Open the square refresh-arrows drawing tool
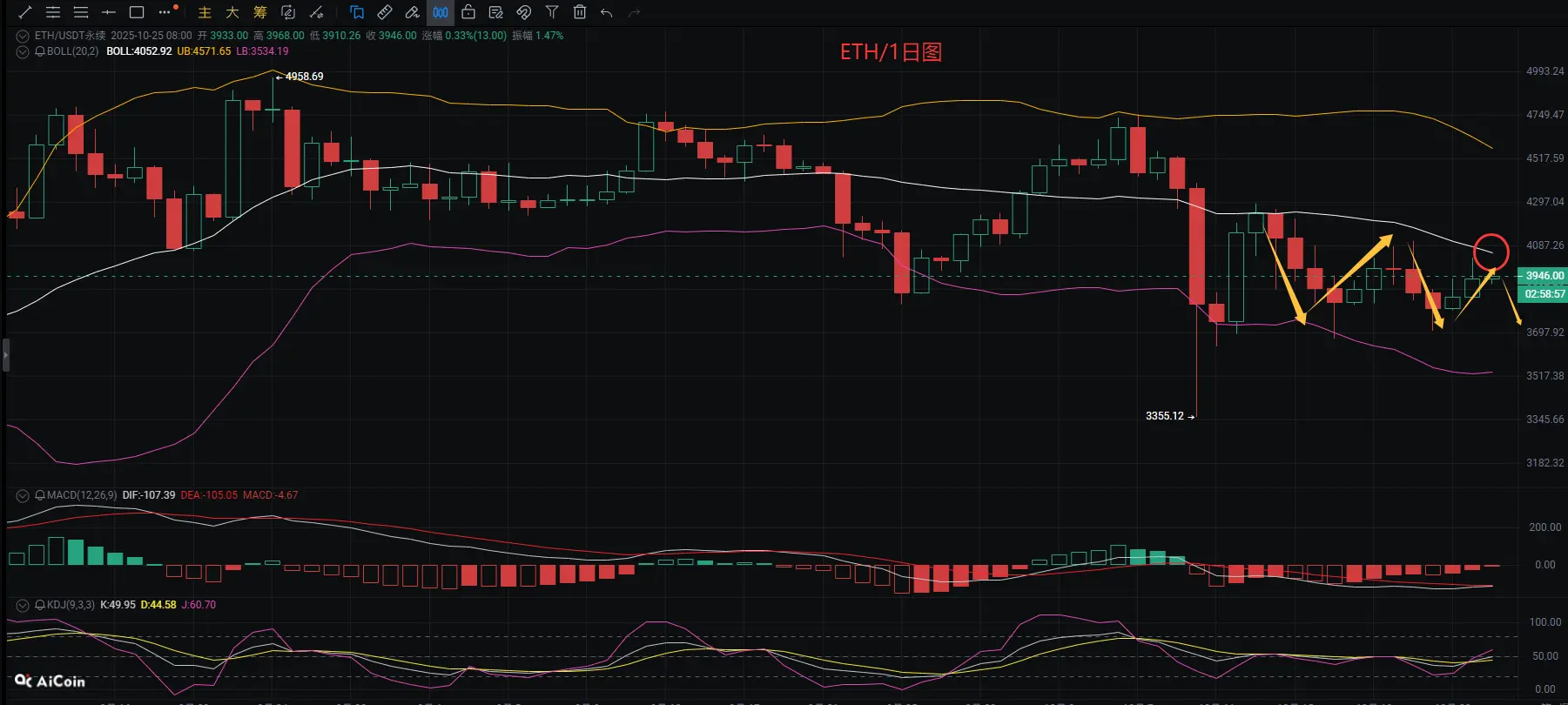 point(288,12)
